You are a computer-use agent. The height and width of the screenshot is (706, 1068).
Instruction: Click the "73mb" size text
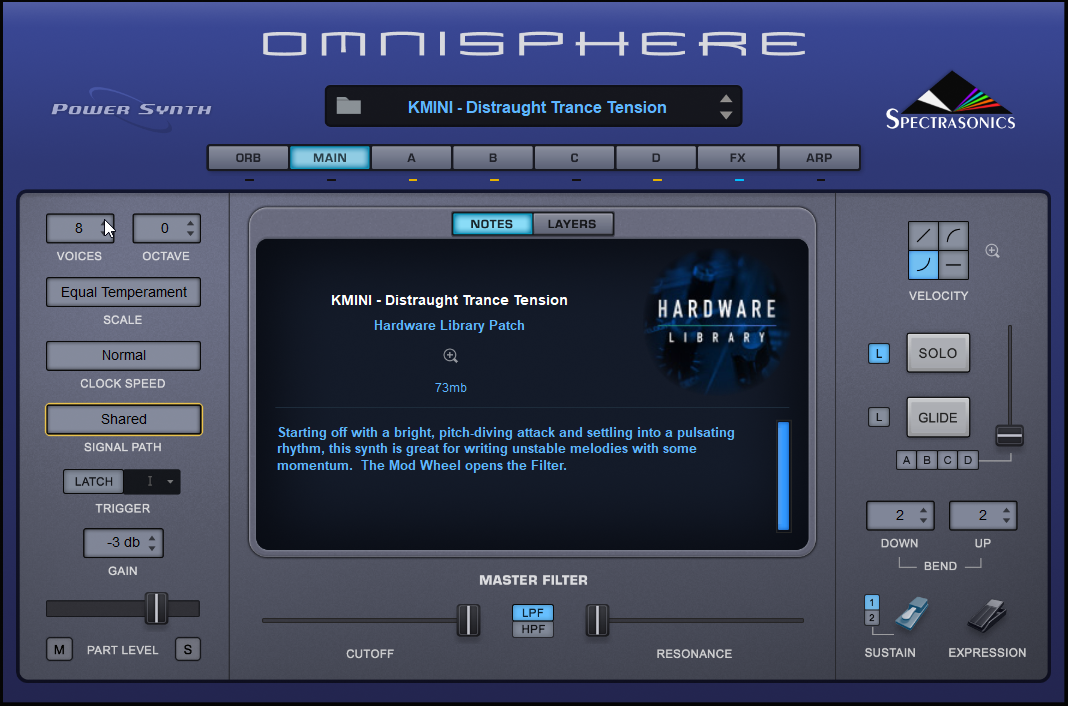[x=451, y=387]
